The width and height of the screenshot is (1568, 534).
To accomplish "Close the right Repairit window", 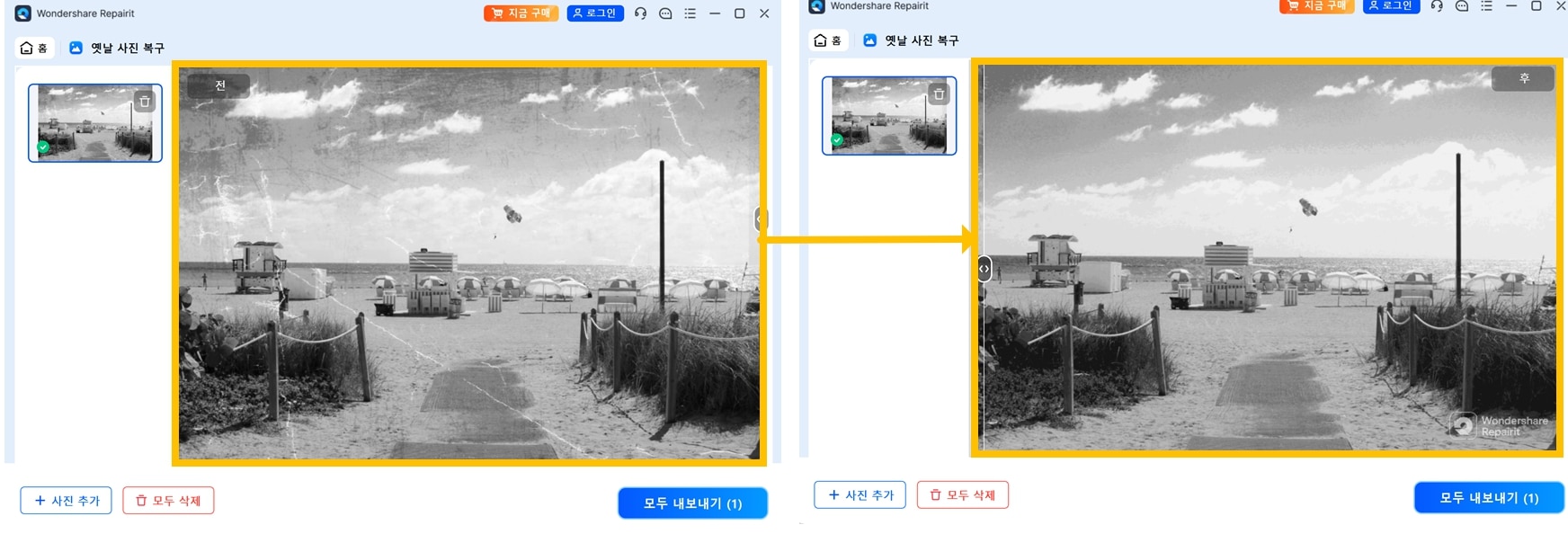I will (x=1561, y=5).
